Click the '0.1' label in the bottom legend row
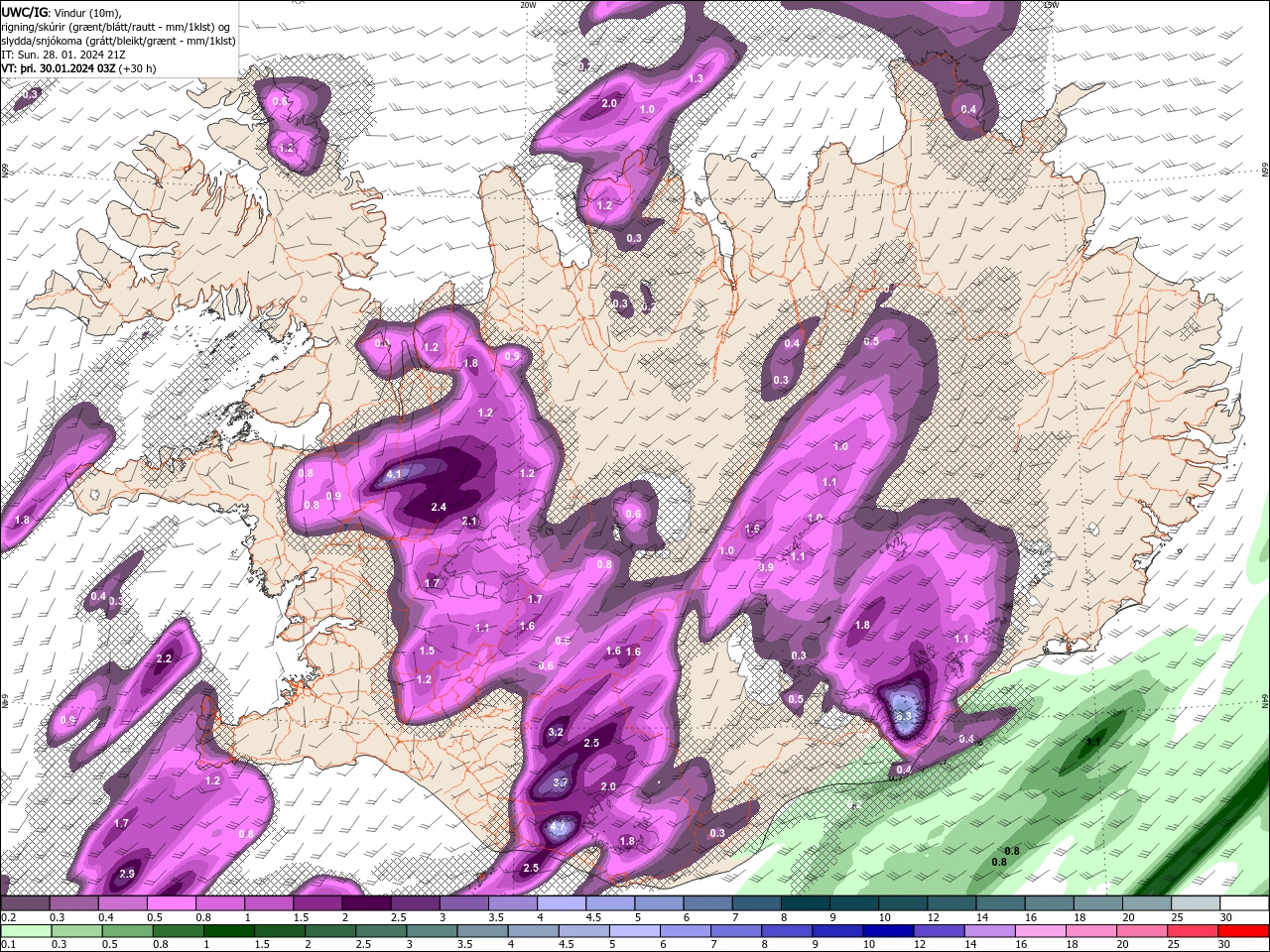The image size is (1270, 952). [9, 945]
